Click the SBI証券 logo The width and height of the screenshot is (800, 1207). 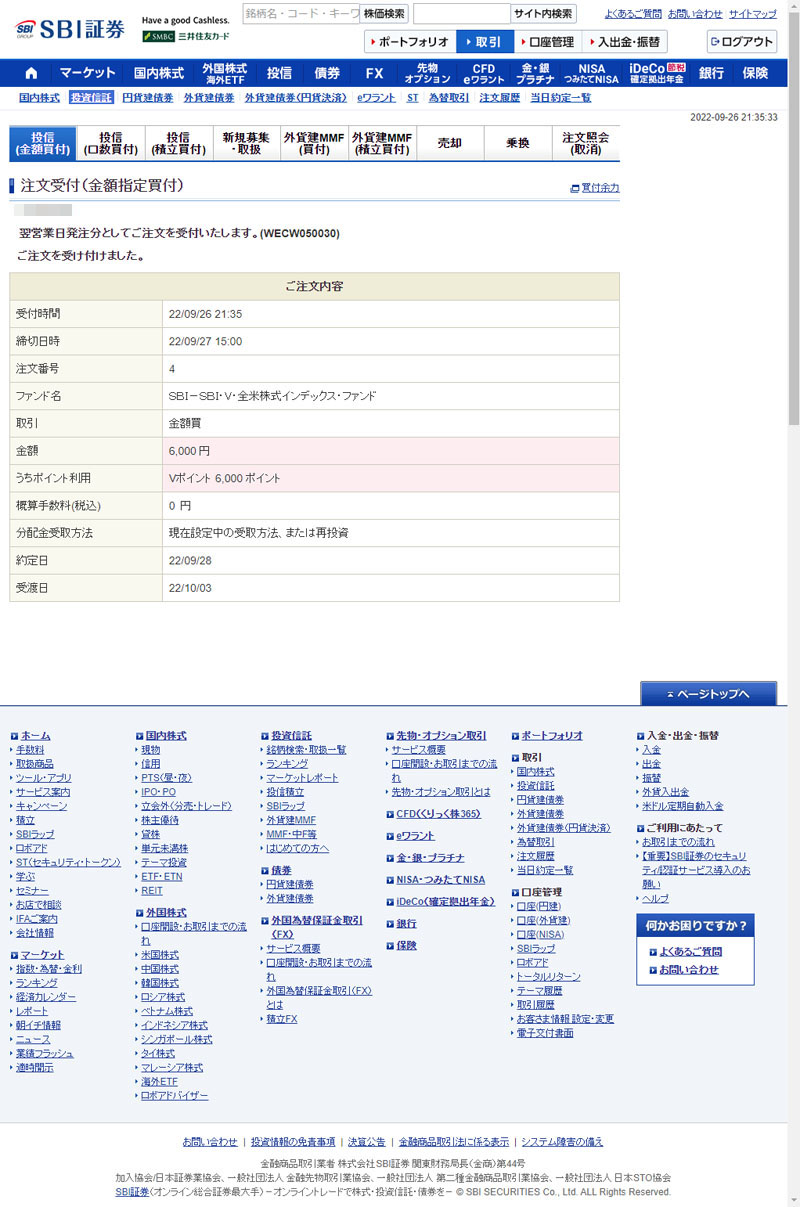click(x=70, y=29)
